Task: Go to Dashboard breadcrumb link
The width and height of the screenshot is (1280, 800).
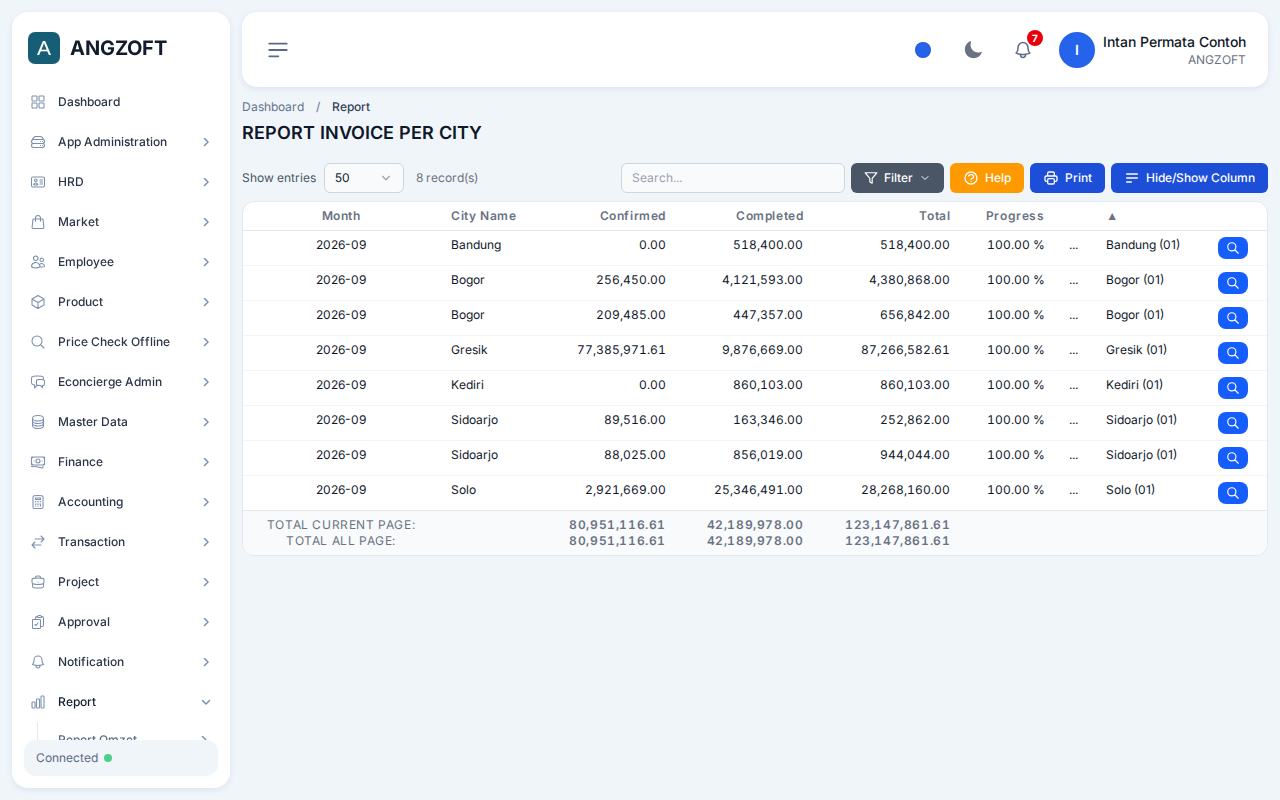Action: [x=273, y=107]
